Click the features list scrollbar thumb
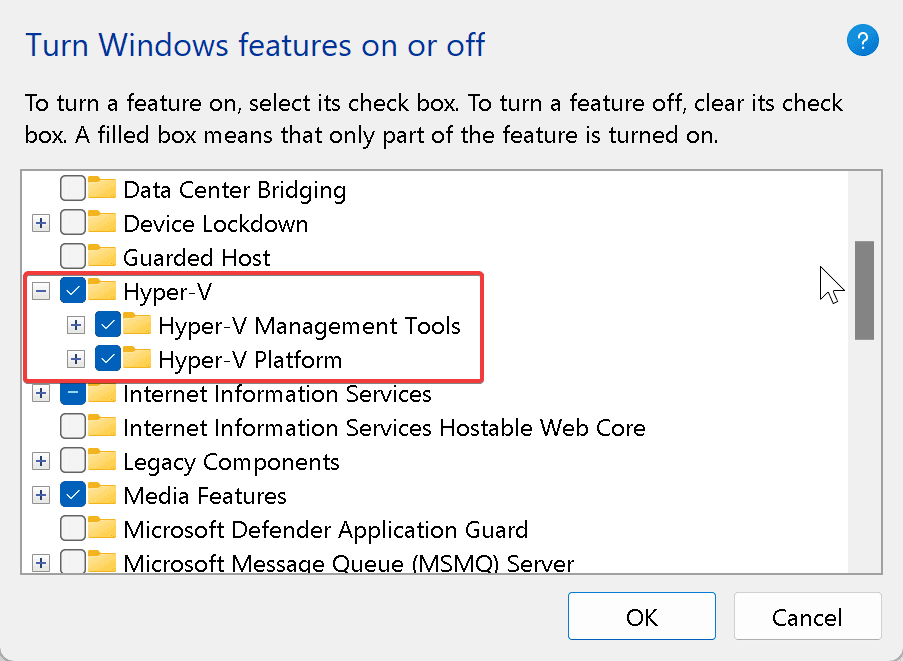 tap(864, 290)
